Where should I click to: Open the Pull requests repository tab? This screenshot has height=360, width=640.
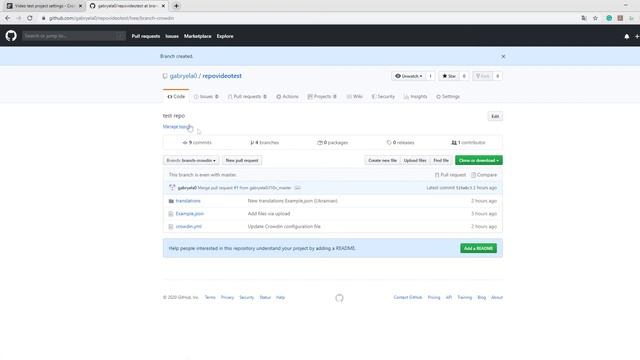tap(247, 97)
